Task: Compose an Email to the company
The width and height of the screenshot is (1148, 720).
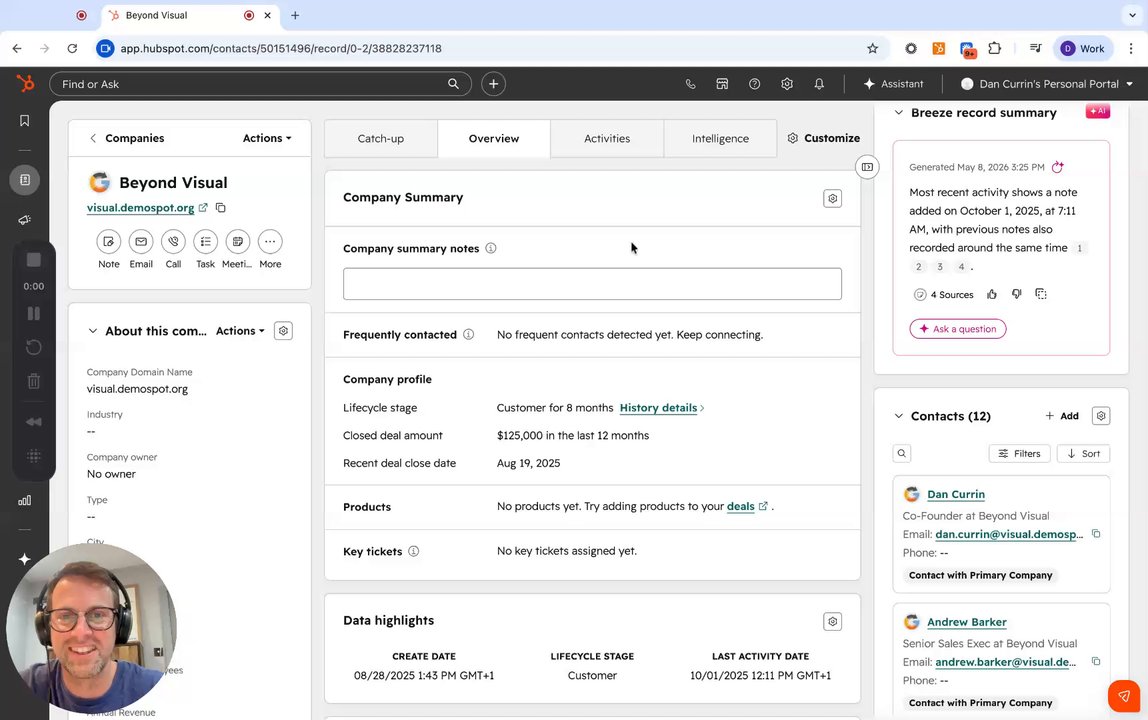Action: [141, 242]
